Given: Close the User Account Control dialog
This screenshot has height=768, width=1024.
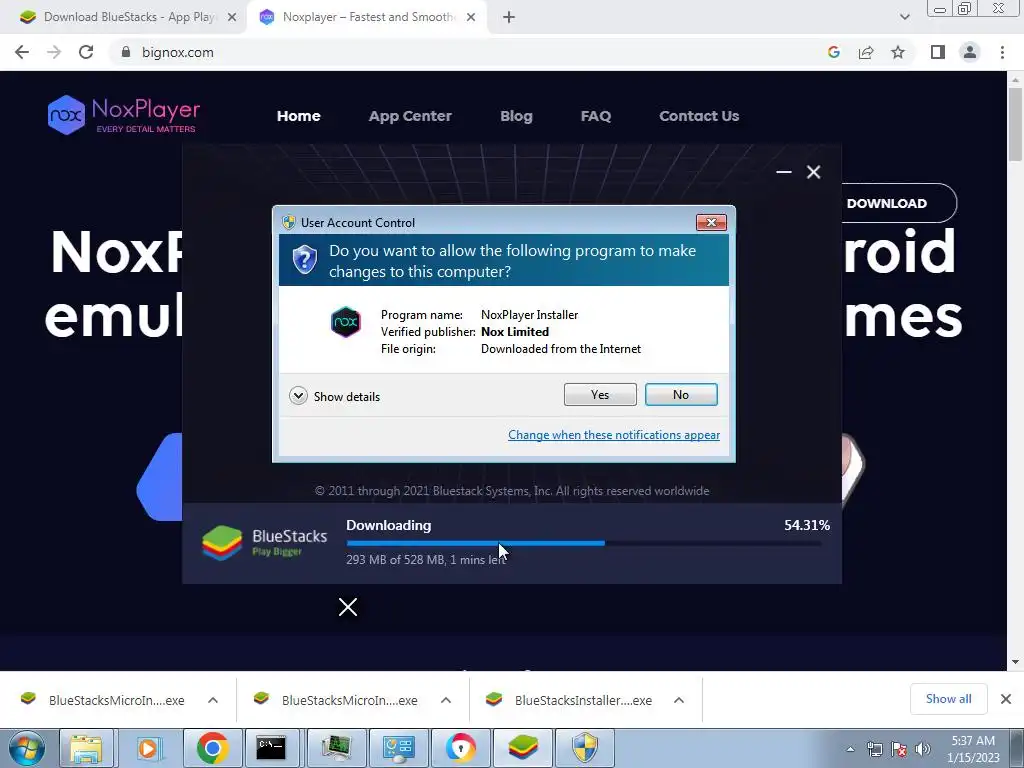Looking at the screenshot, I should pyautogui.click(x=711, y=223).
